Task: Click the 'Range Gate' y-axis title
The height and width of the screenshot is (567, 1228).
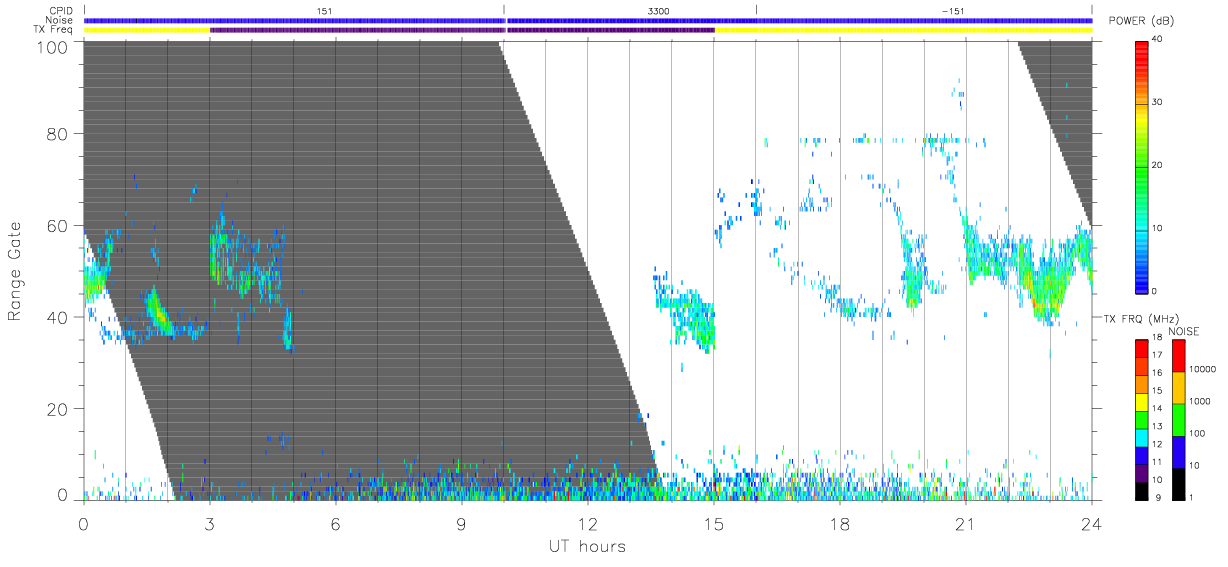Action: click(16, 272)
